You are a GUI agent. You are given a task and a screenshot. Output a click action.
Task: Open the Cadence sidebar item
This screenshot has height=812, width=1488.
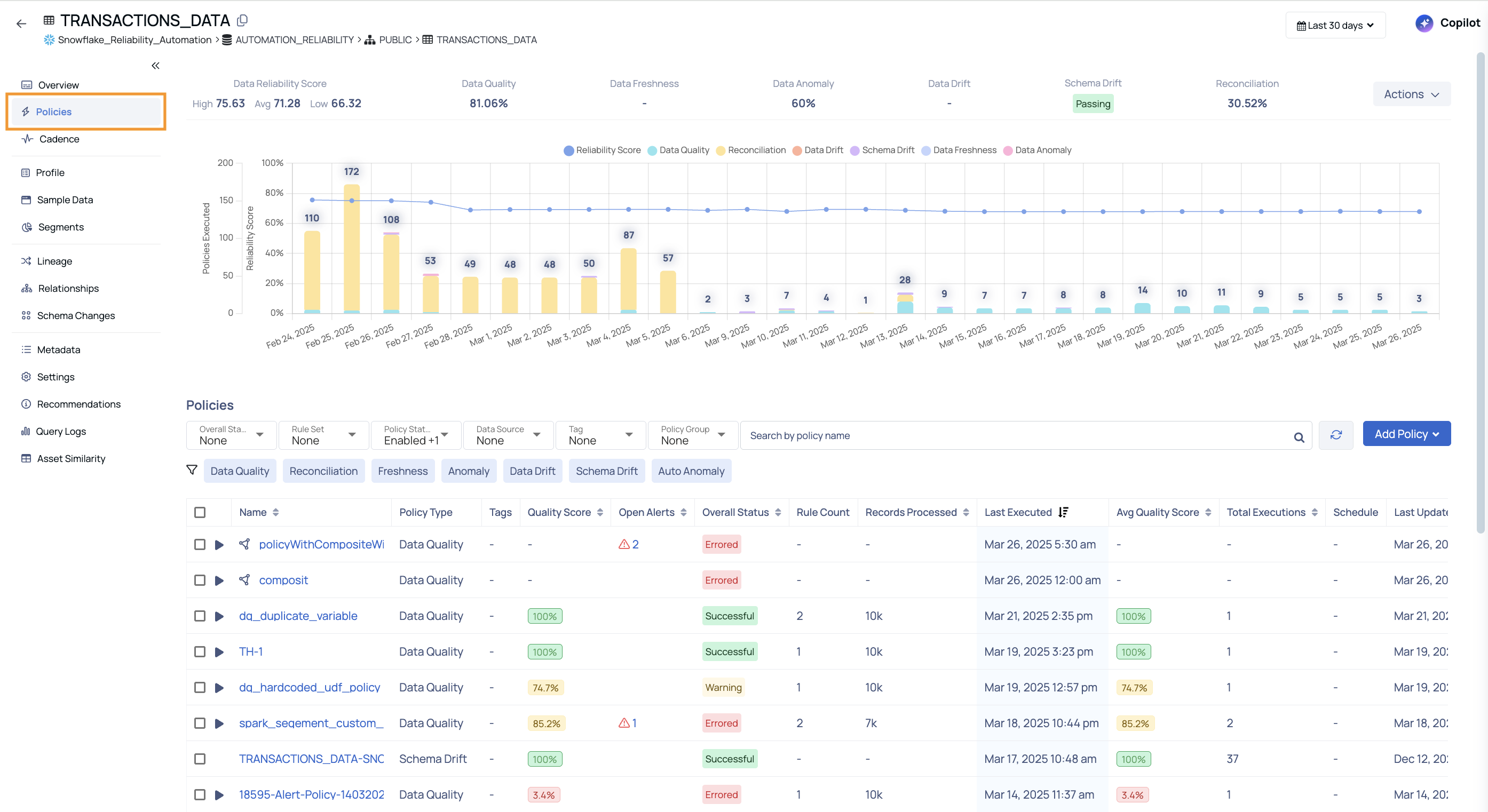point(59,139)
